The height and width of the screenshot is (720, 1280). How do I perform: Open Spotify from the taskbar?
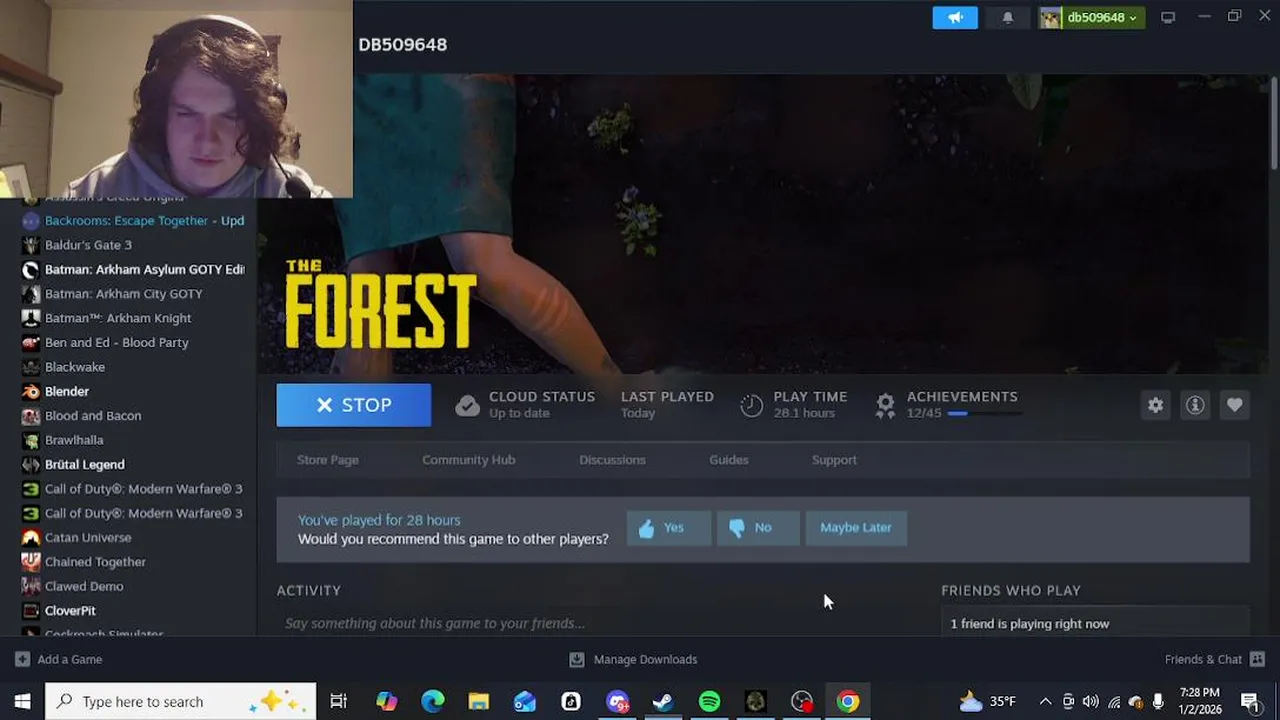click(x=709, y=701)
